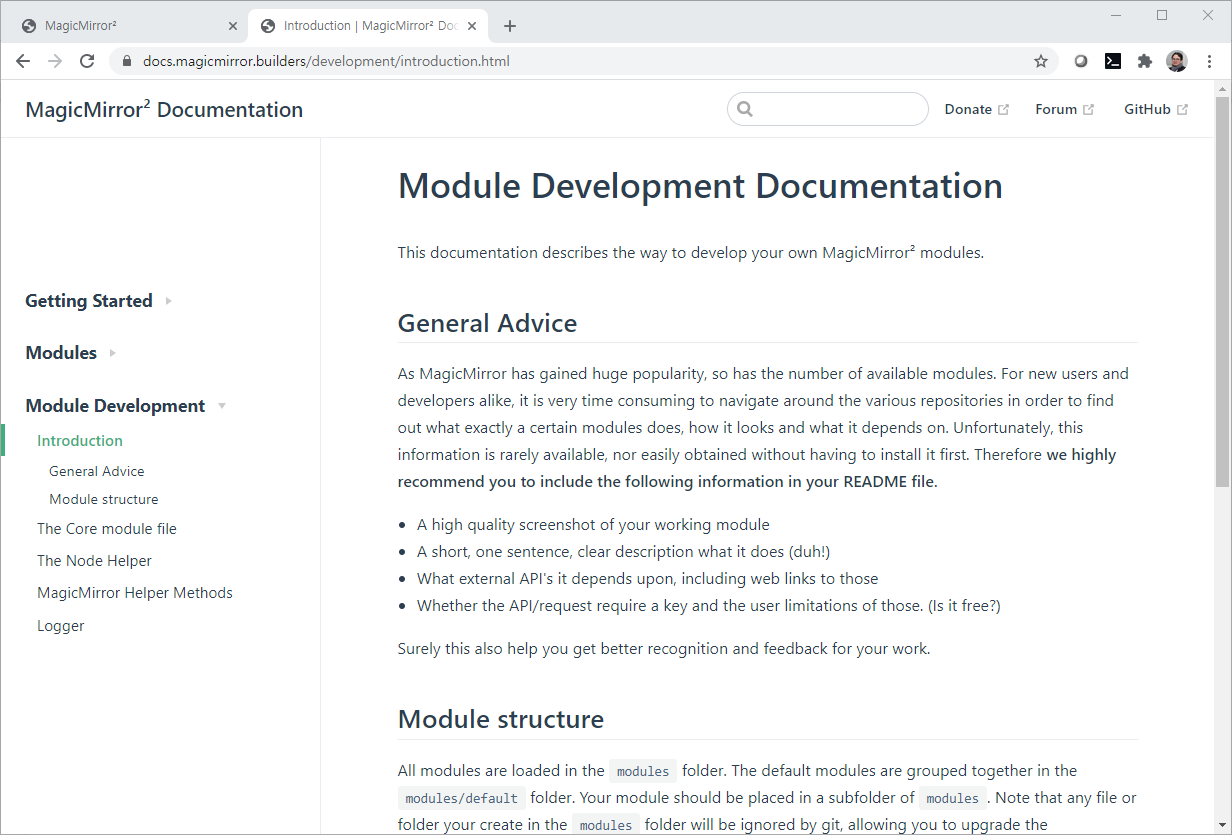Jump to Module structure in the sidebar

tap(104, 499)
